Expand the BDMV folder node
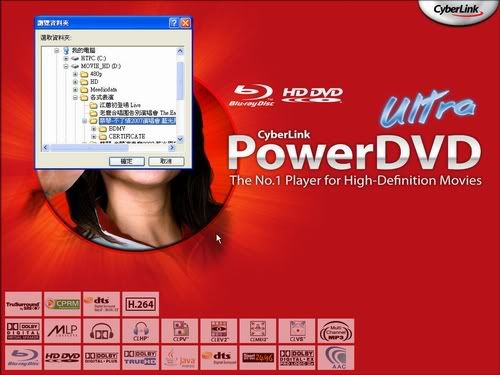Image resolution: width=500 pixels, height=375 pixels. click(94, 129)
